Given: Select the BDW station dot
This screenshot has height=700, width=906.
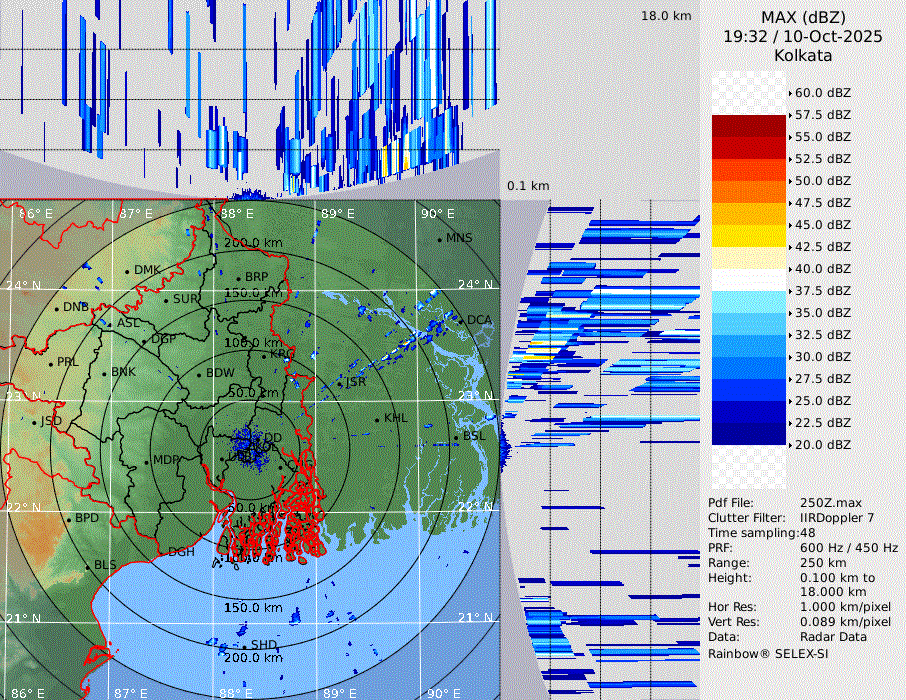Looking at the screenshot, I should [x=199, y=374].
